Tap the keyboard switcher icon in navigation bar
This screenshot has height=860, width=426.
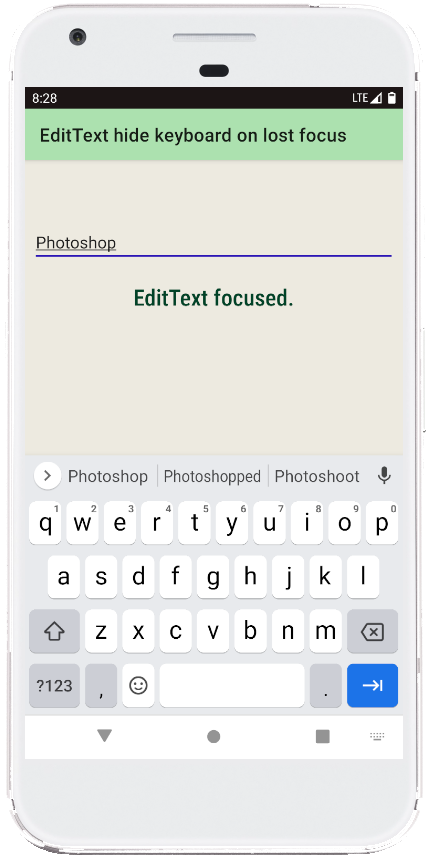pyautogui.click(x=377, y=737)
